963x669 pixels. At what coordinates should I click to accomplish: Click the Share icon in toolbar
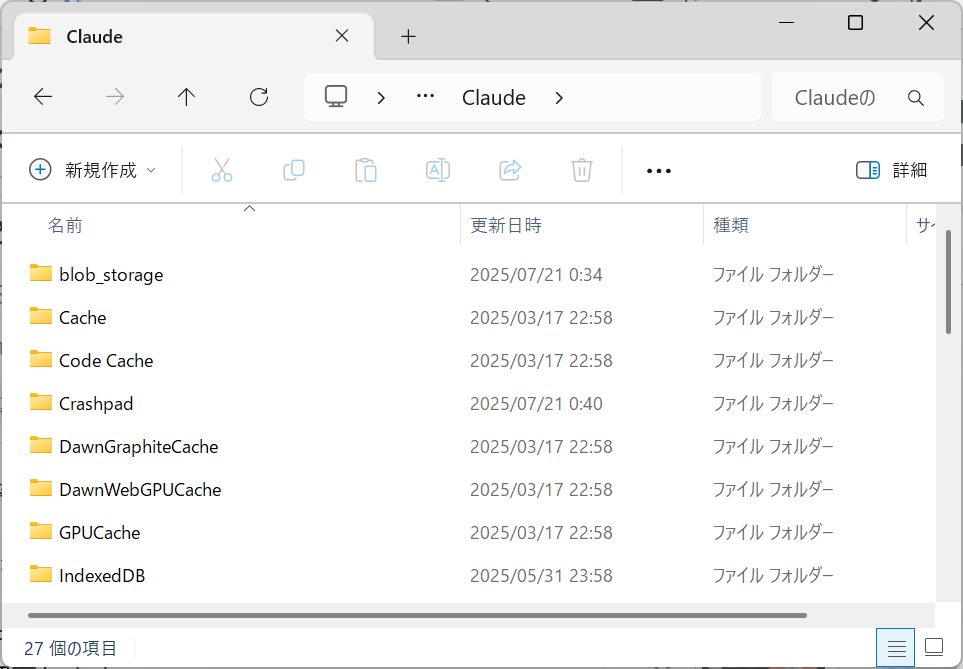pyautogui.click(x=510, y=170)
